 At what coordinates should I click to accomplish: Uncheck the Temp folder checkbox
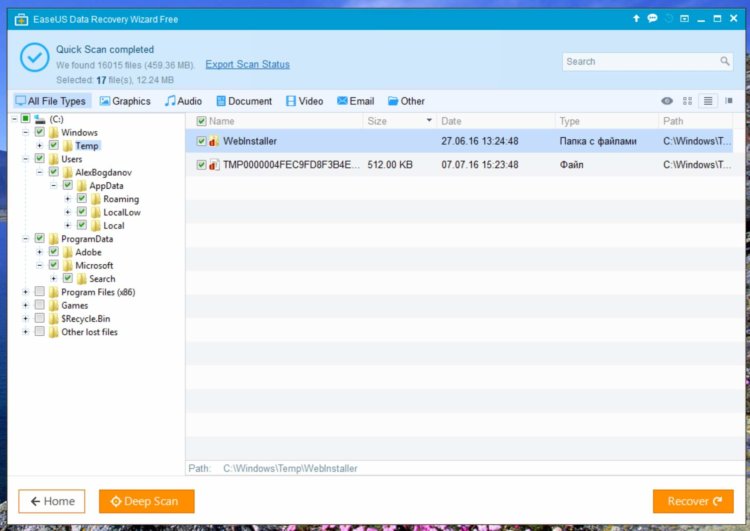(x=54, y=145)
